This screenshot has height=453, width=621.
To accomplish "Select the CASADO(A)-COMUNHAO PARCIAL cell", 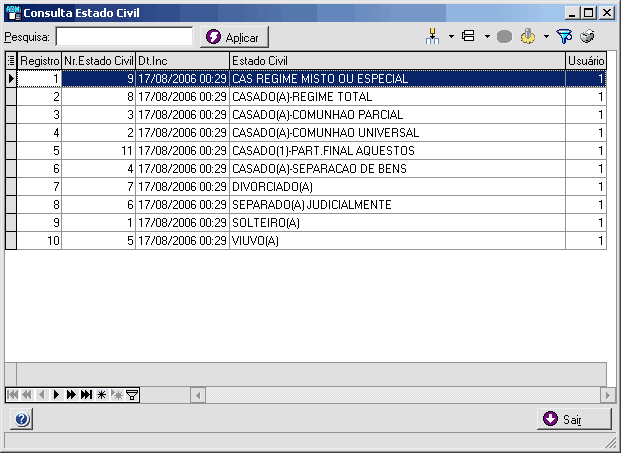I will click(398, 114).
